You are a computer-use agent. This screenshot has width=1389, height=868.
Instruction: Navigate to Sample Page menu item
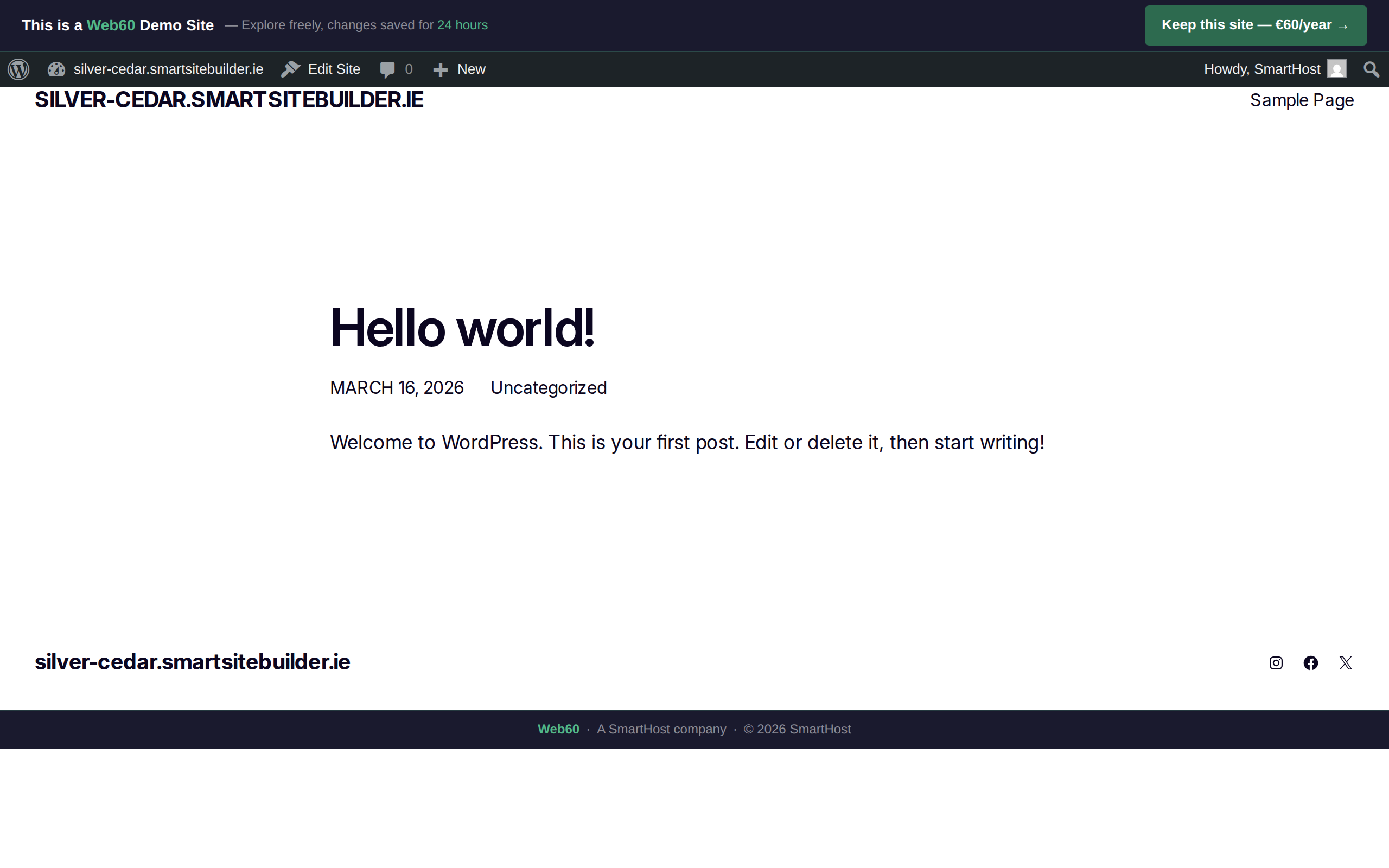[x=1302, y=100]
